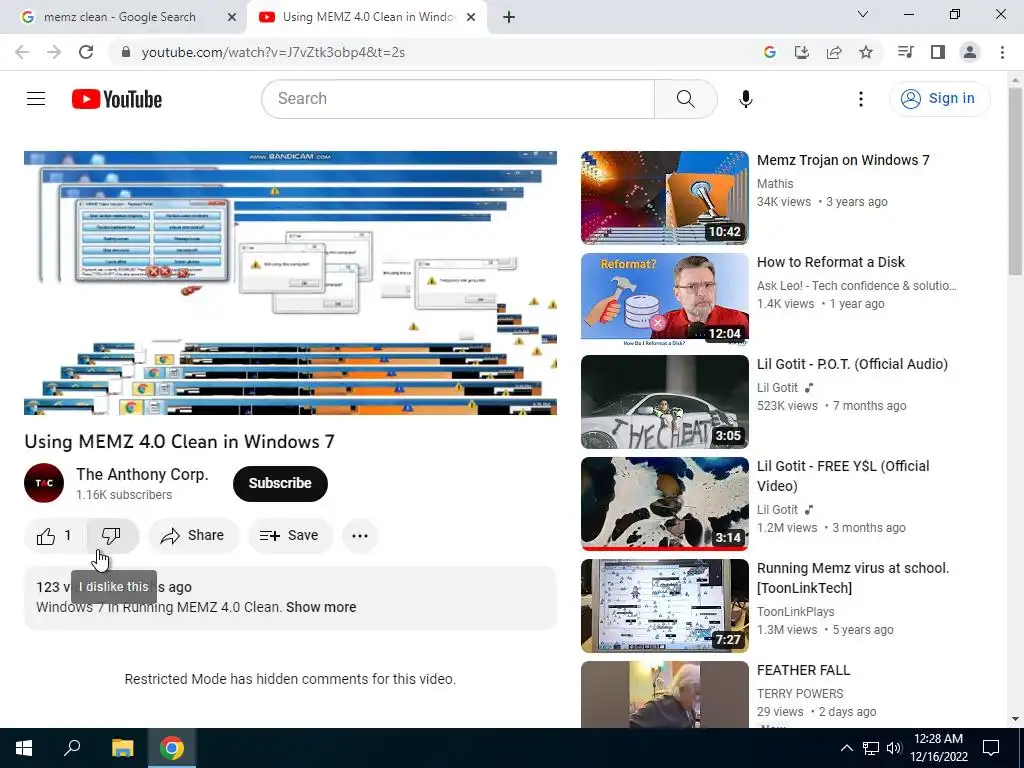1024x768 pixels.
Task: Click the MEMZ video player
Action: click(x=290, y=283)
